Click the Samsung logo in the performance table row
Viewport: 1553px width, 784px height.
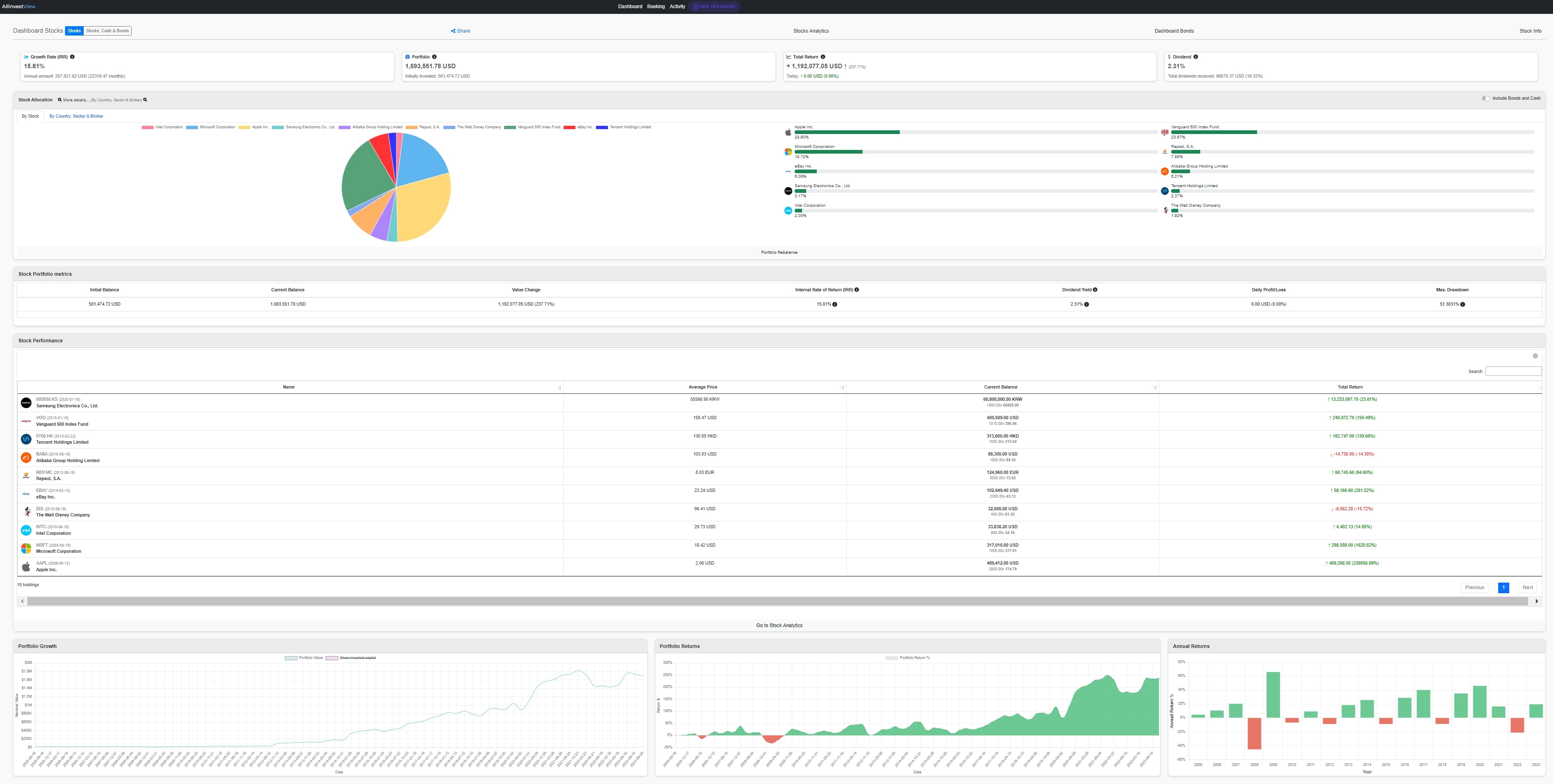coord(26,402)
